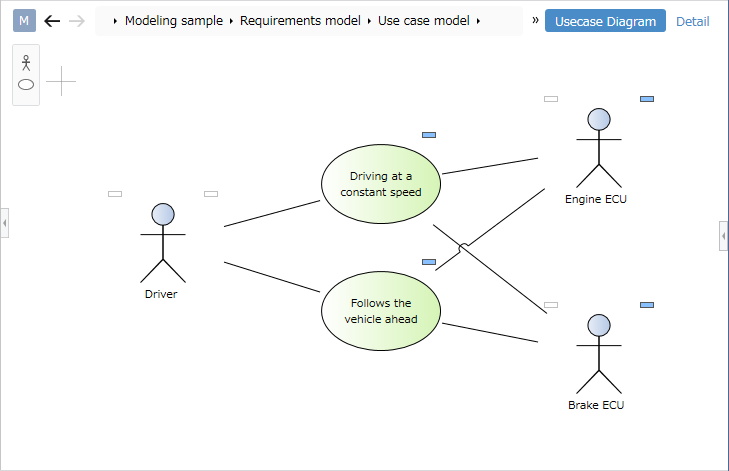729x471 pixels.
Task: Select the line from Driver to Driving at a constant speed
Action: pyautogui.click(x=272, y=213)
